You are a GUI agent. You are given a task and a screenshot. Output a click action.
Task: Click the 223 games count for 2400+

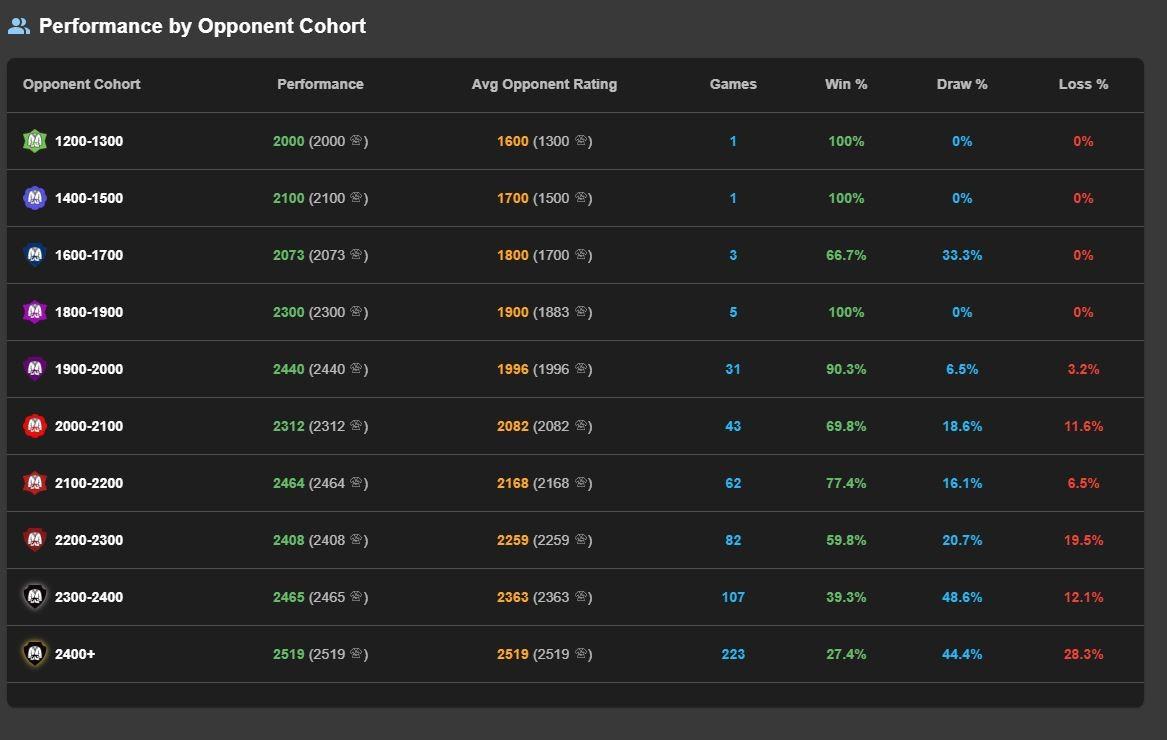(733, 654)
